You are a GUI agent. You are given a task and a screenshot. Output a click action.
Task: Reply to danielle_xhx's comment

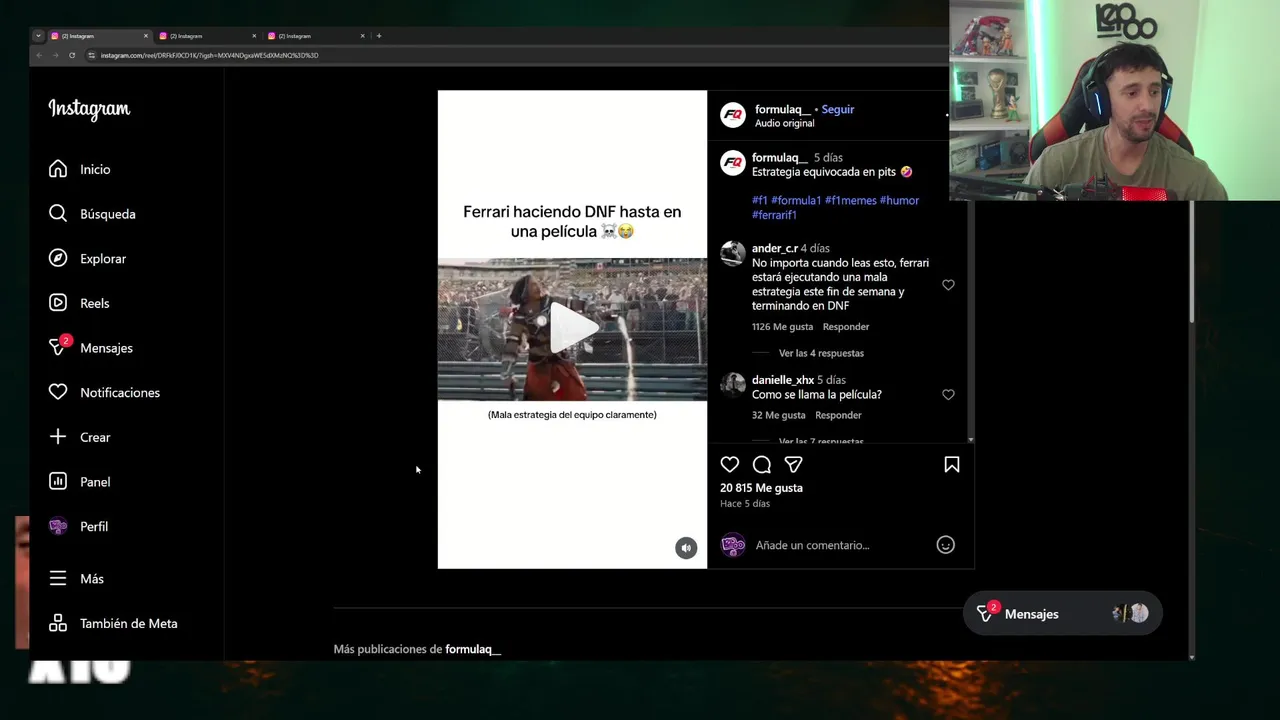(x=838, y=415)
